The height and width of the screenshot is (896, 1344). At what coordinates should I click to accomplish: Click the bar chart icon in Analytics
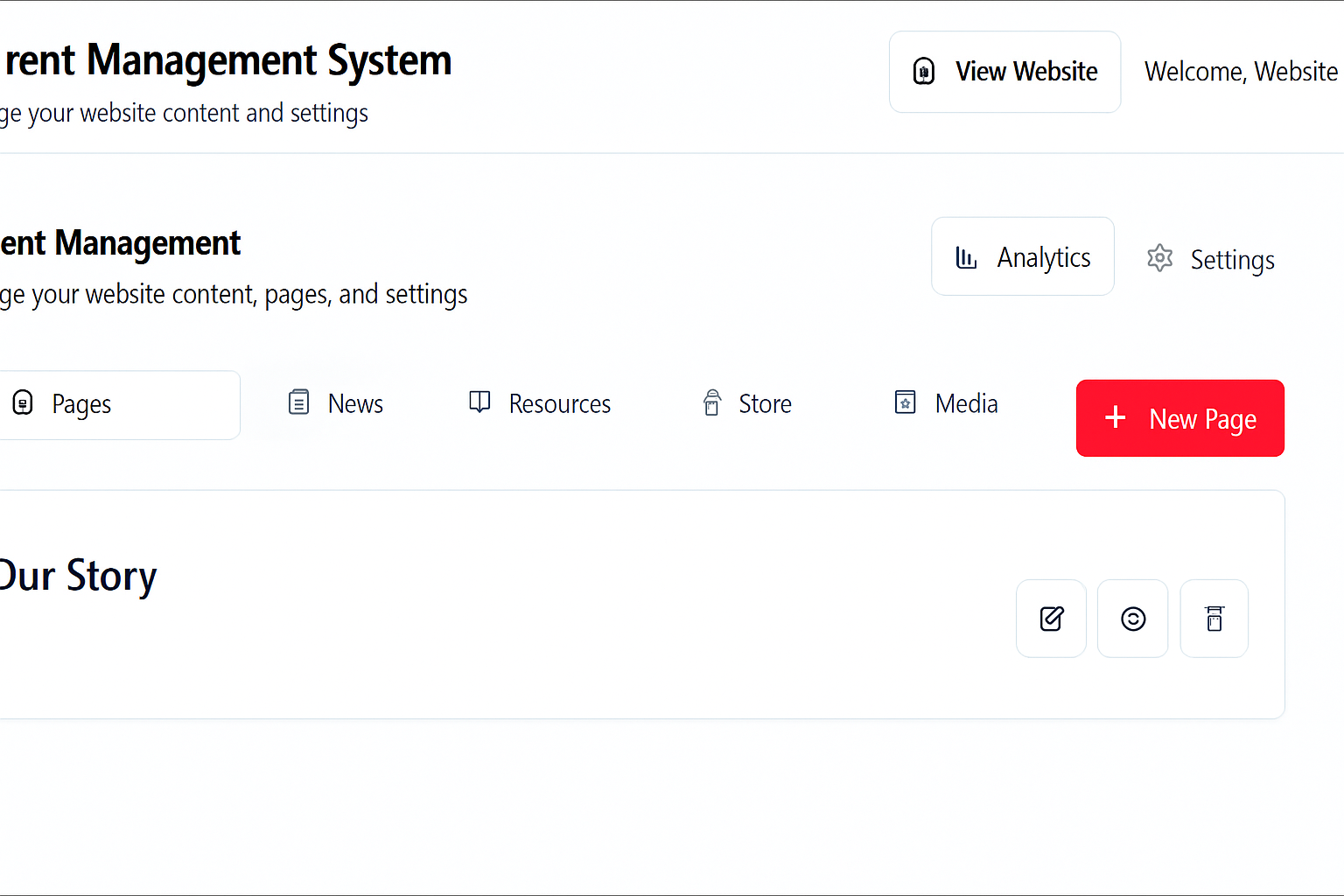(x=966, y=257)
